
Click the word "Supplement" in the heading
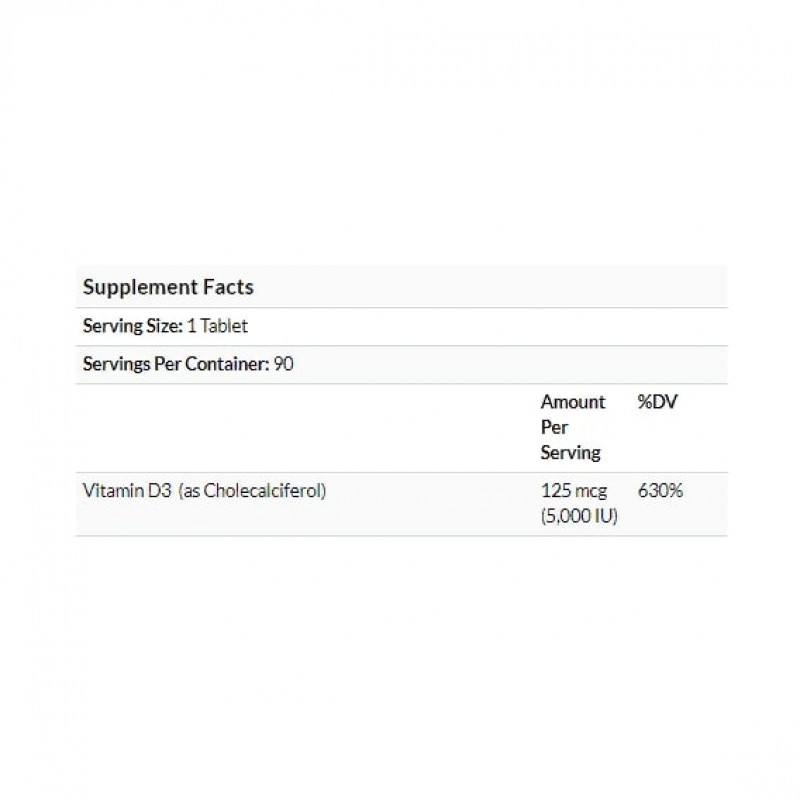click(139, 287)
